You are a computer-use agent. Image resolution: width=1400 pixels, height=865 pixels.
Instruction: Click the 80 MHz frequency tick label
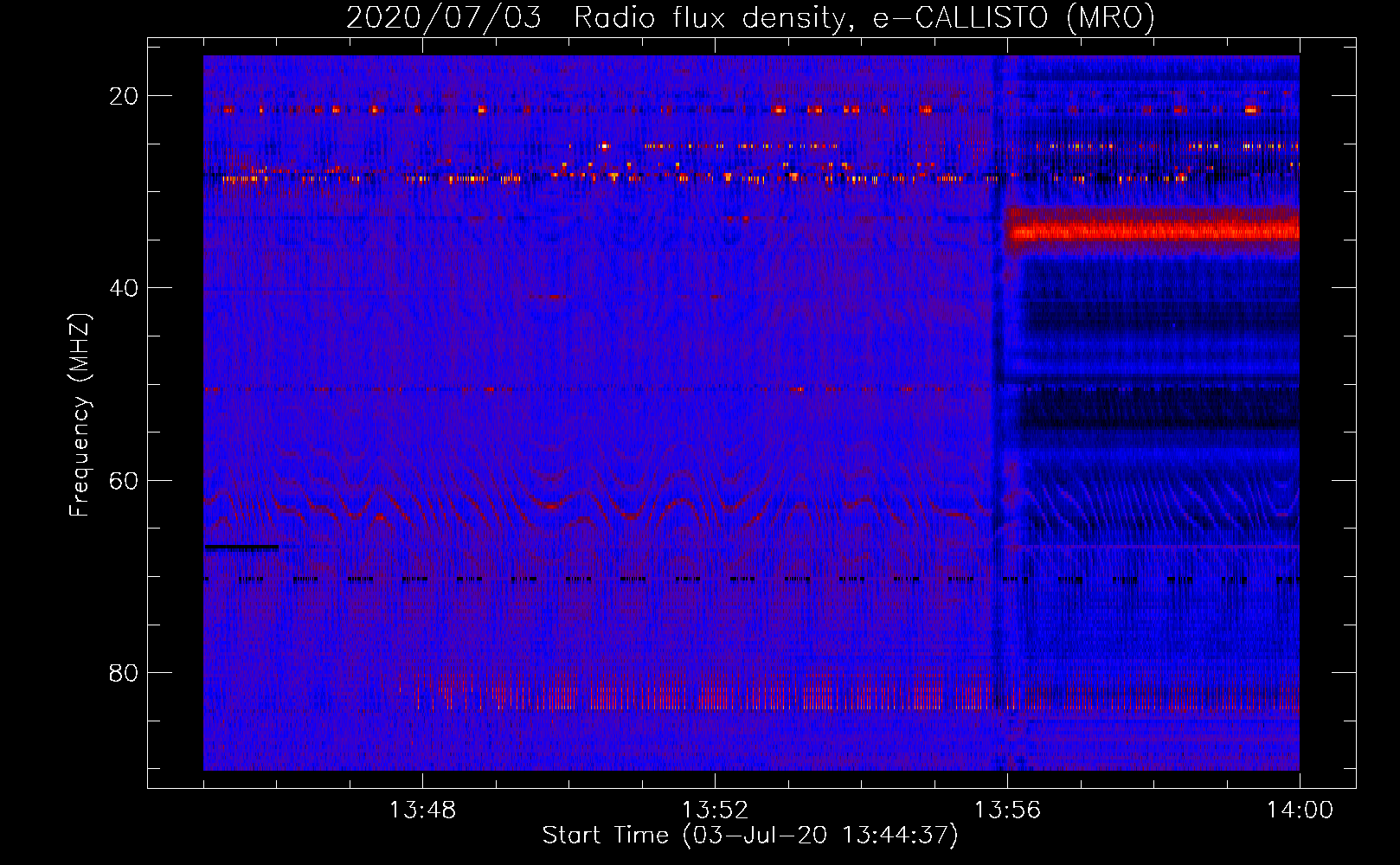(124, 672)
